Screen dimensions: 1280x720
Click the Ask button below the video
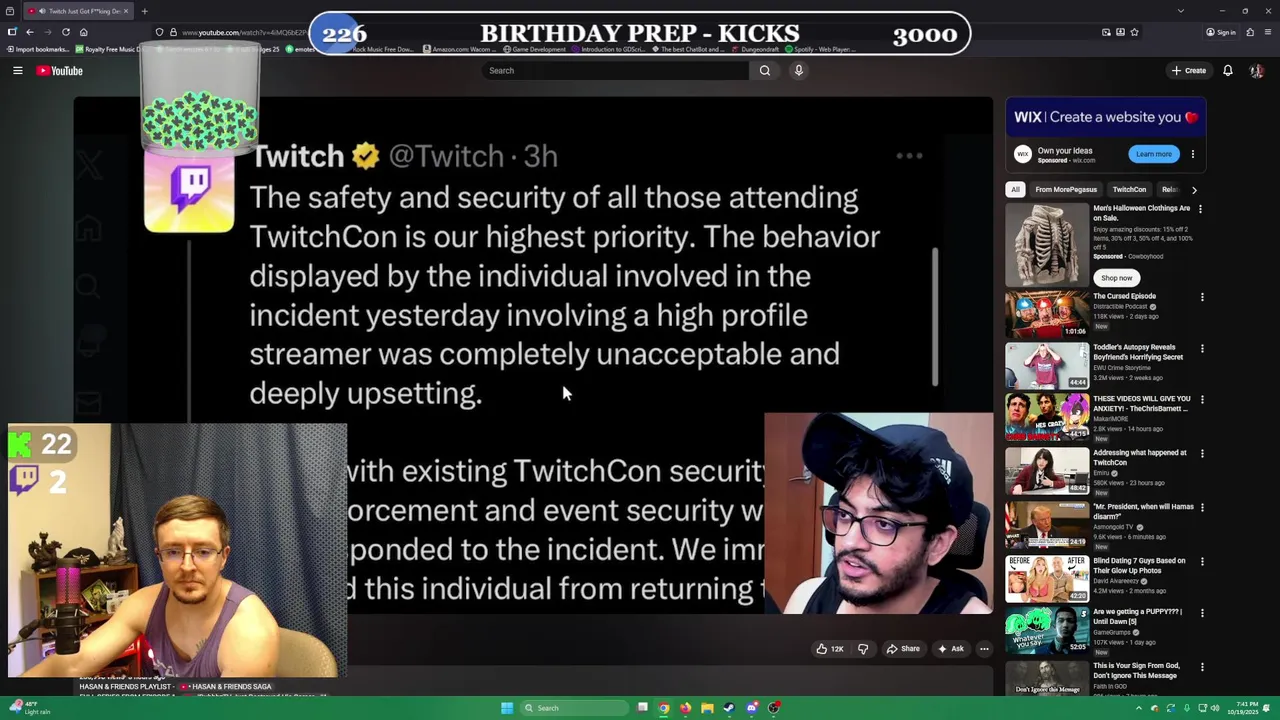point(950,649)
